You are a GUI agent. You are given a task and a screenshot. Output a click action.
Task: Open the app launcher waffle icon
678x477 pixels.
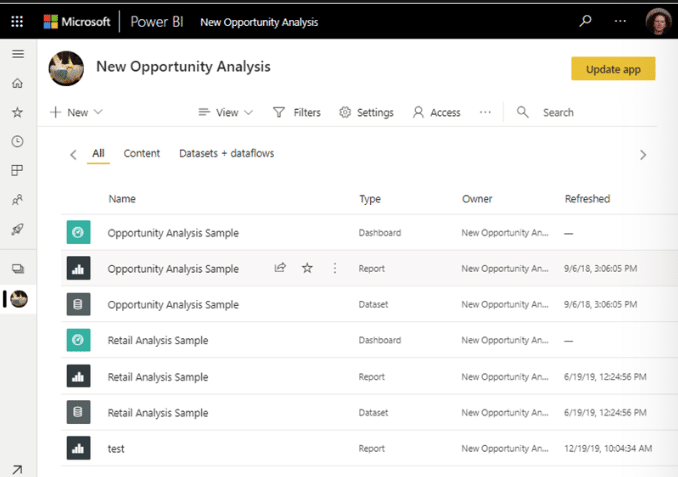pos(17,21)
